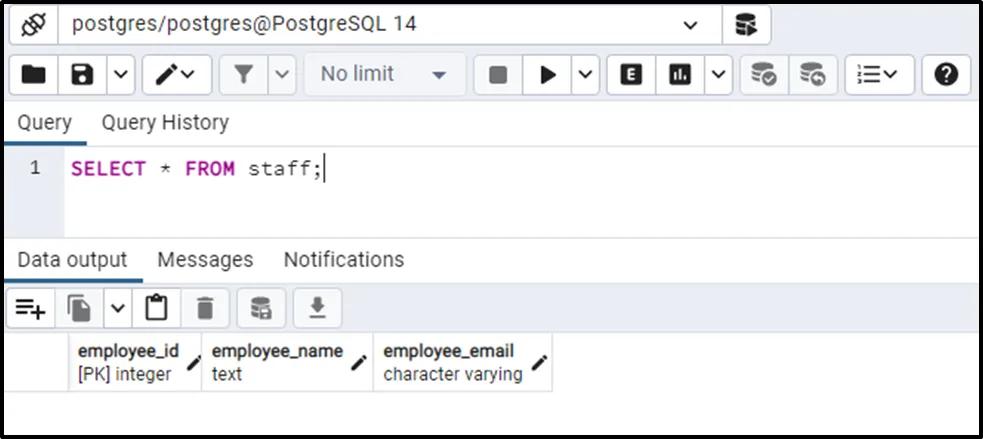
Task: Click the paste clipboard icon
Action: pos(156,308)
